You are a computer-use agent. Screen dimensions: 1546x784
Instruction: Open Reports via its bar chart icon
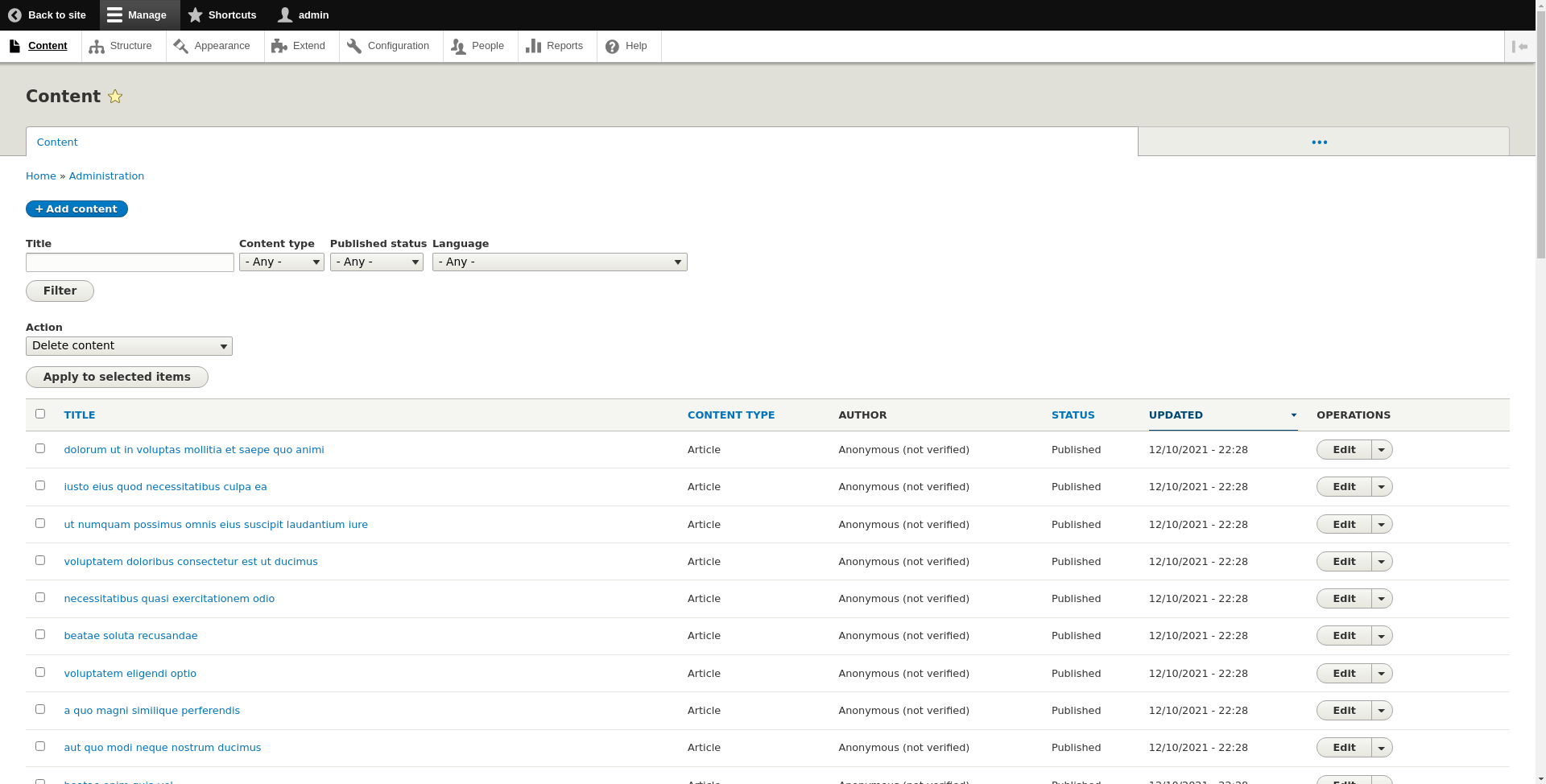tap(533, 47)
